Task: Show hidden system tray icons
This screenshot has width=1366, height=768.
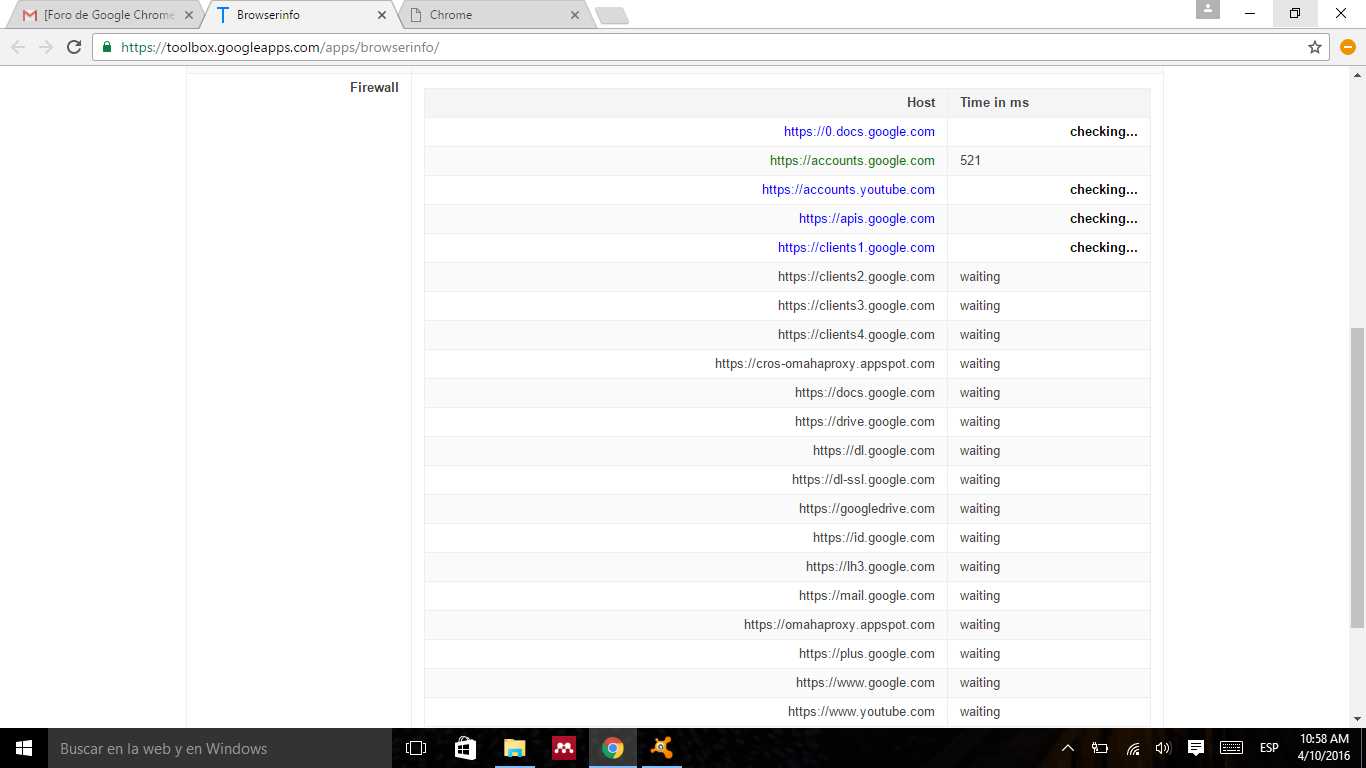Action: pos(1068,748)
